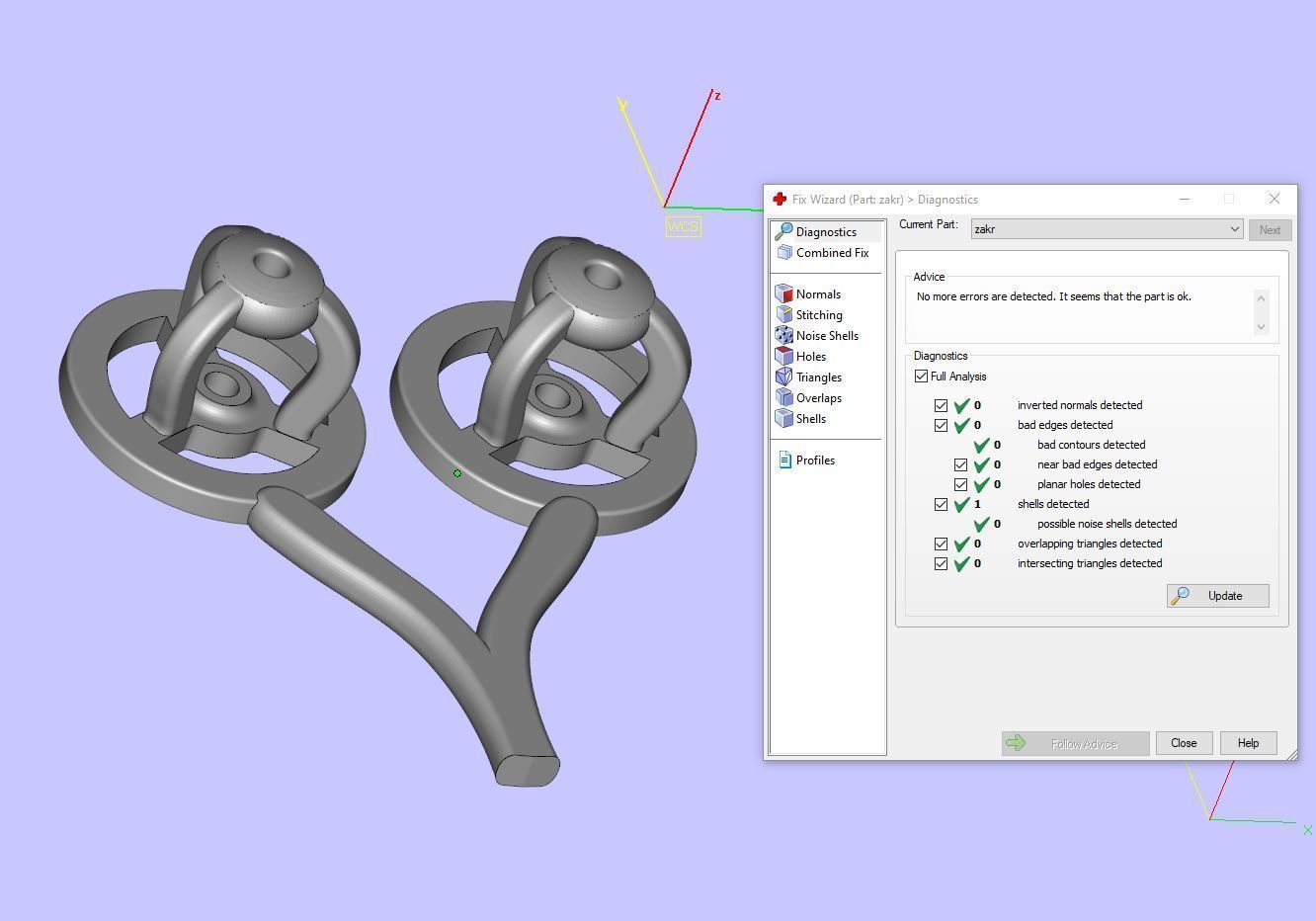1316x921 pixels.
Task: Click the Normals red cube icon
Action: 784,293
